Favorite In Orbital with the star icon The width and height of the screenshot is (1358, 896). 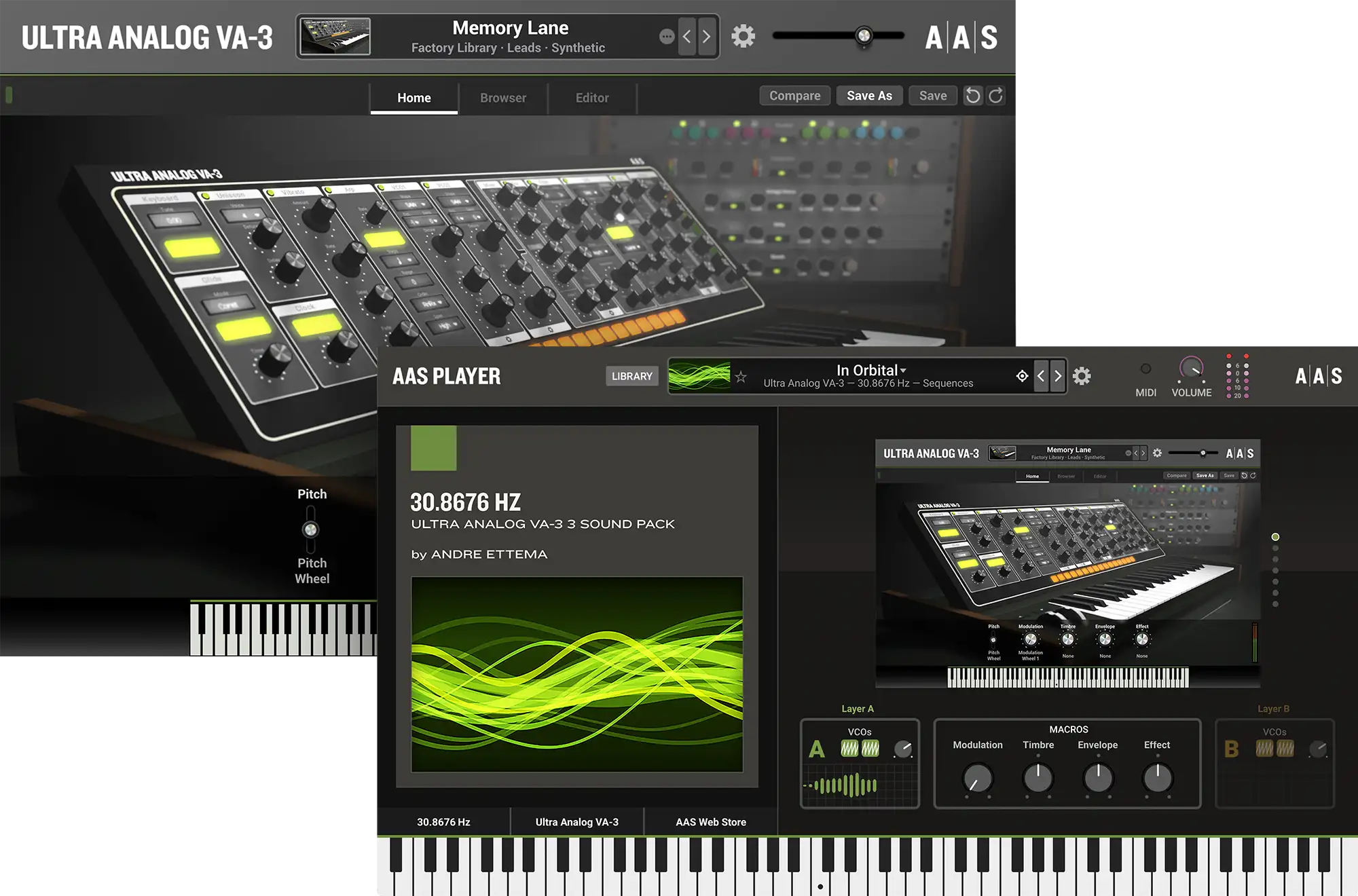click(740, 377)
